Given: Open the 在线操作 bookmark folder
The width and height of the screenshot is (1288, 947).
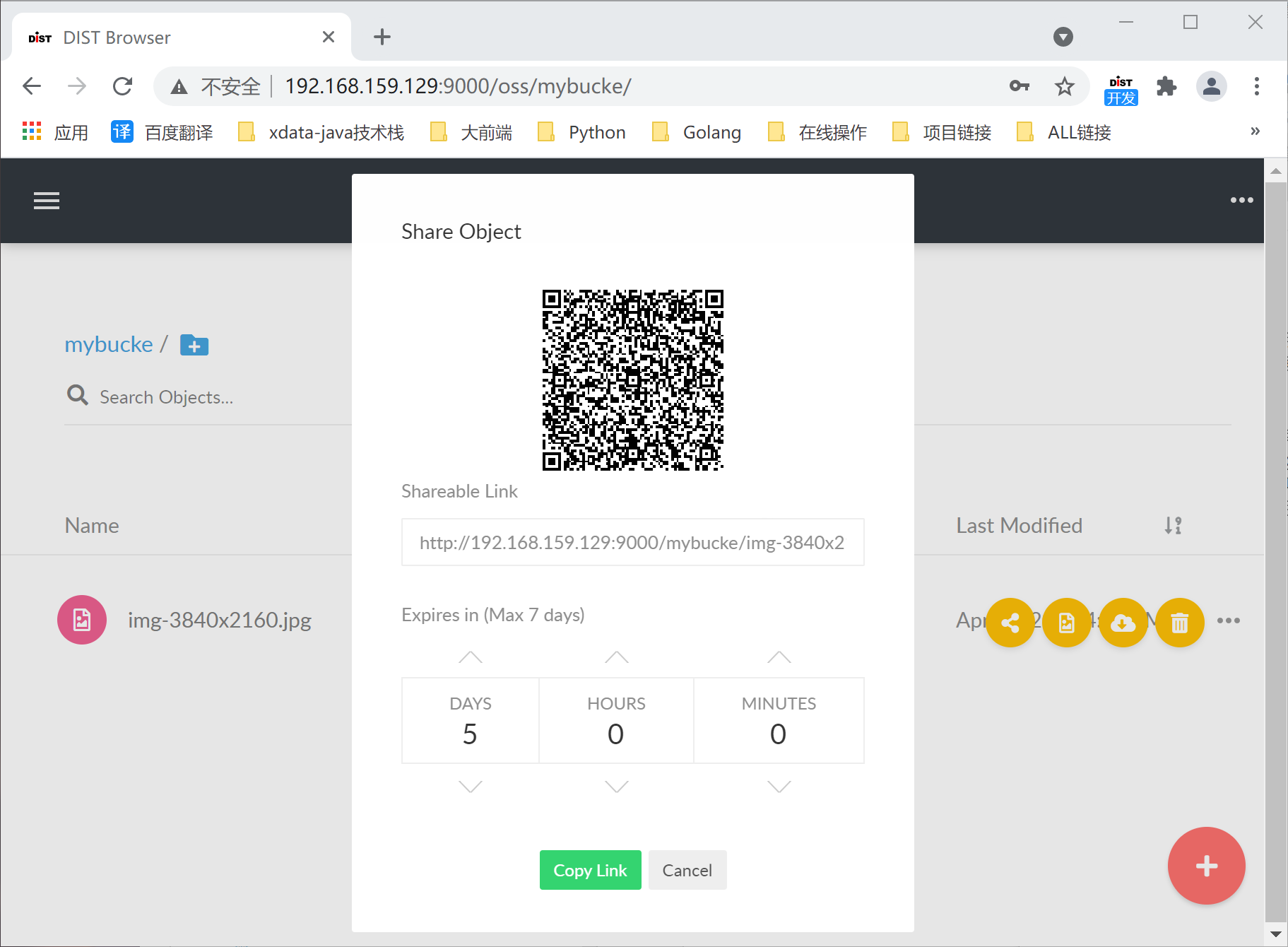Looking at the screenshot, I should [x=818, y=132].
